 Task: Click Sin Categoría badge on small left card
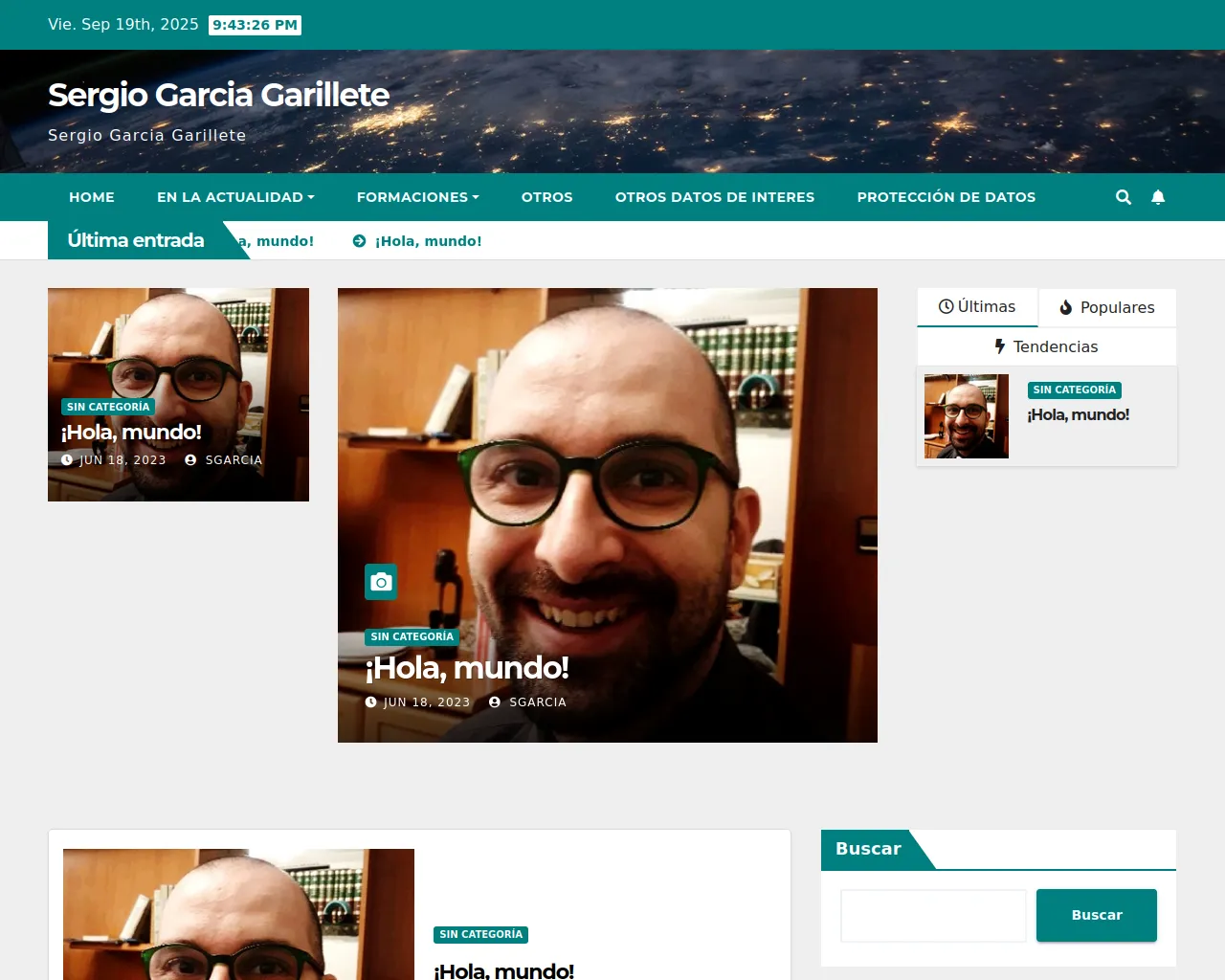point(108,407)
